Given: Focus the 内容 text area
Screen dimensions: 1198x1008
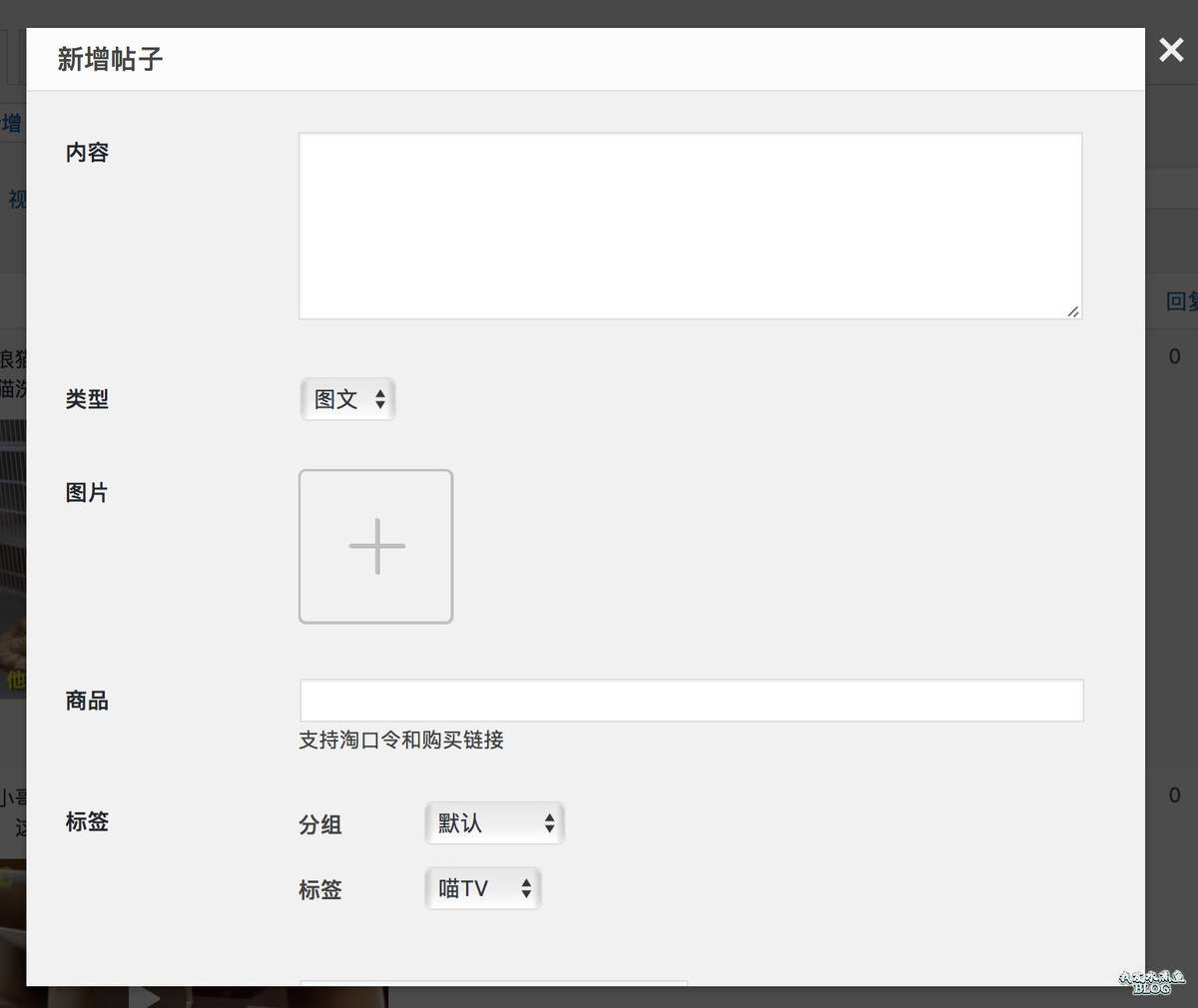Looking at the screenshot, I should pyautogui.click(x=690, y=226).
